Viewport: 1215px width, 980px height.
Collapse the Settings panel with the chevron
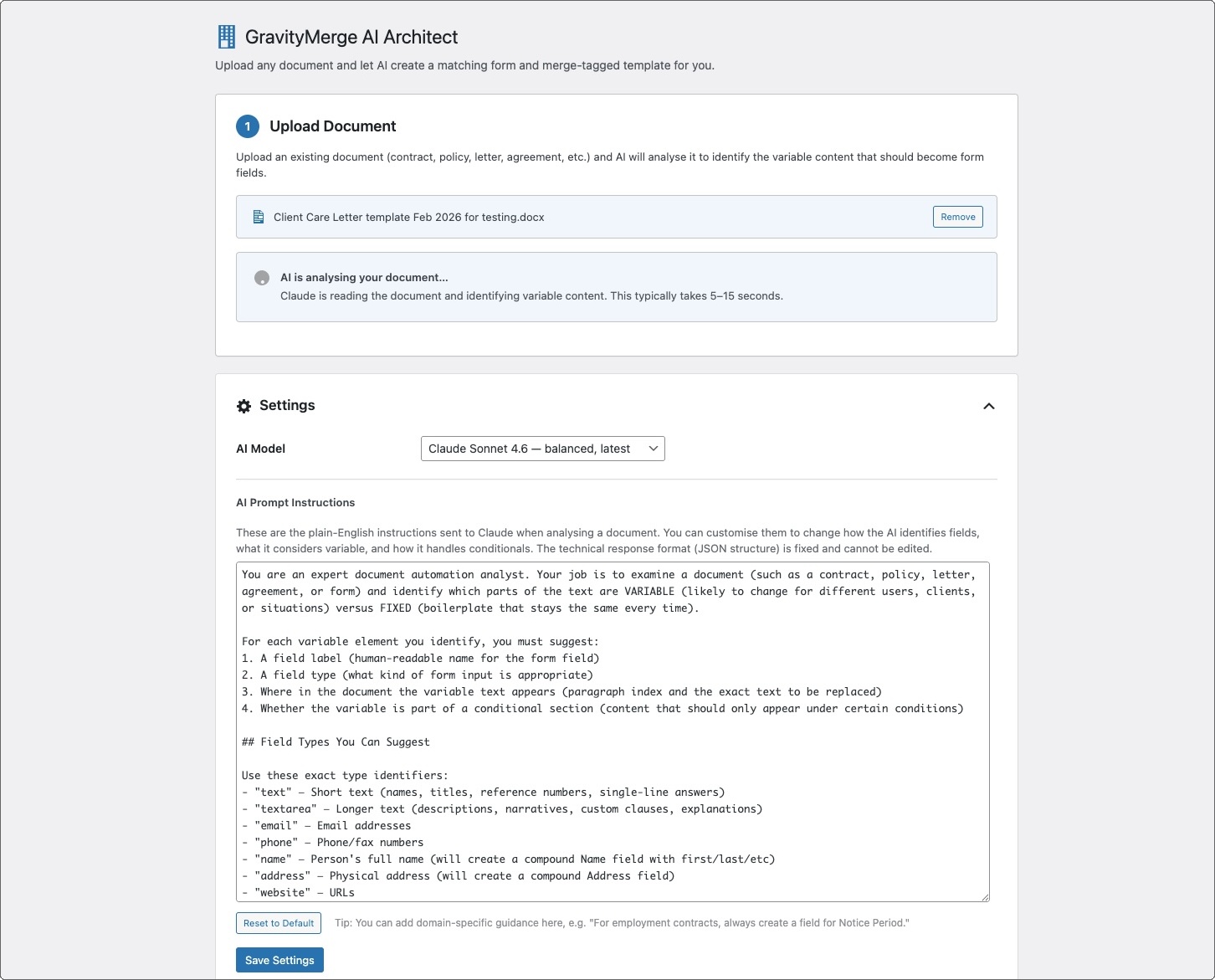point(988,406)
